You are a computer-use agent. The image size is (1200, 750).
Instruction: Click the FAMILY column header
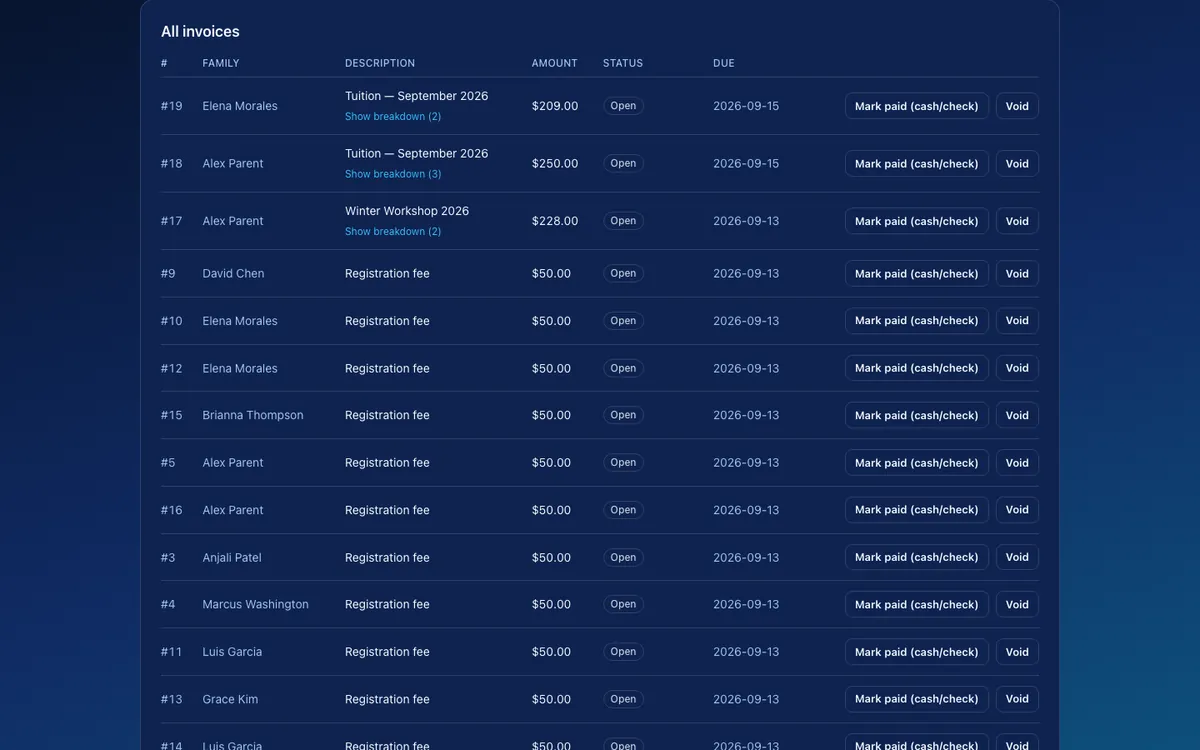point(221,63)
